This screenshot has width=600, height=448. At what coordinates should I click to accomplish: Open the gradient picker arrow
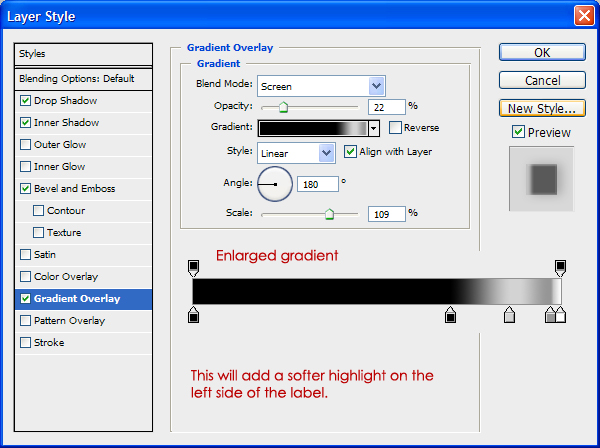coord(374,129)
